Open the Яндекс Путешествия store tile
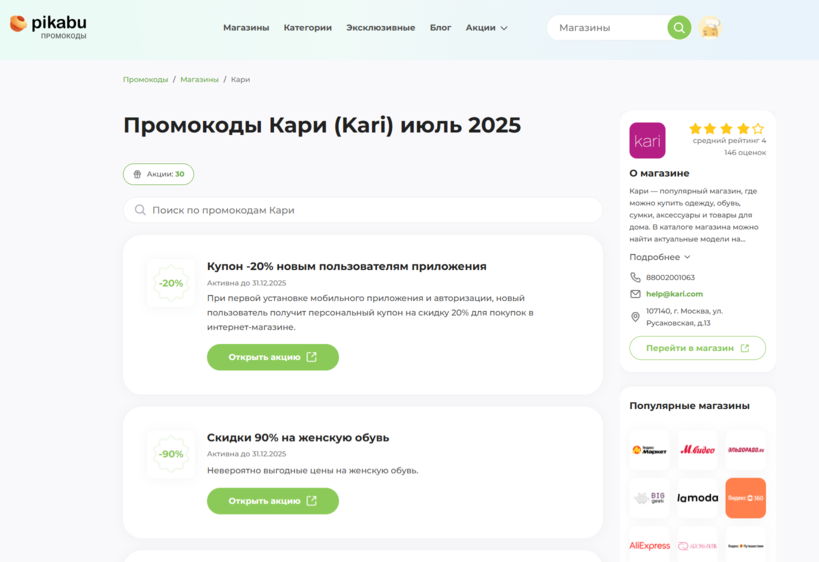 (745, 545)
